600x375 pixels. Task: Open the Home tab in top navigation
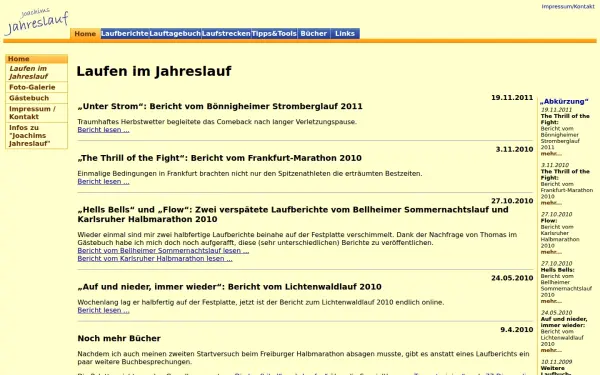[x=85, y=34]
